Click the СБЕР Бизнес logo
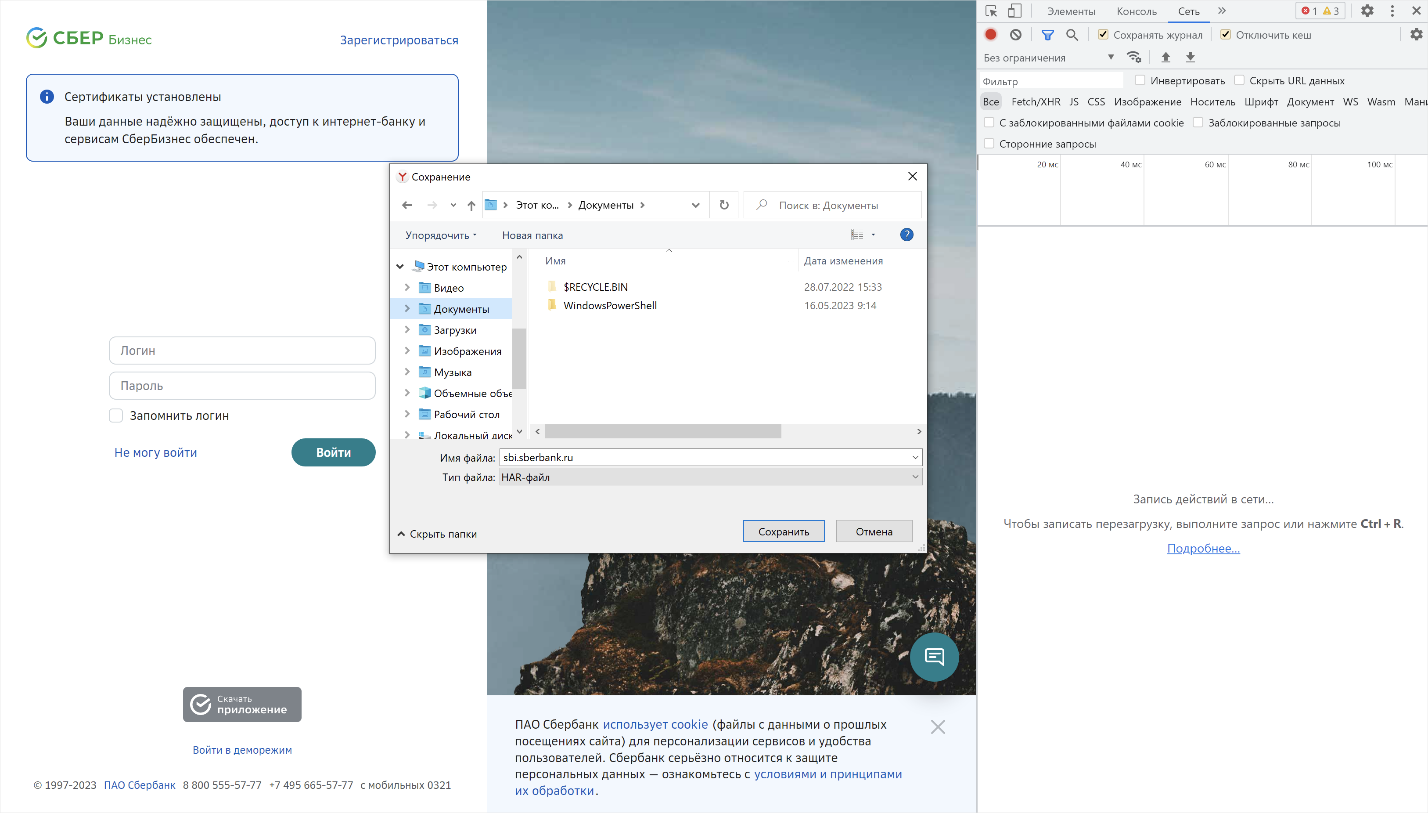 [89, 39]
